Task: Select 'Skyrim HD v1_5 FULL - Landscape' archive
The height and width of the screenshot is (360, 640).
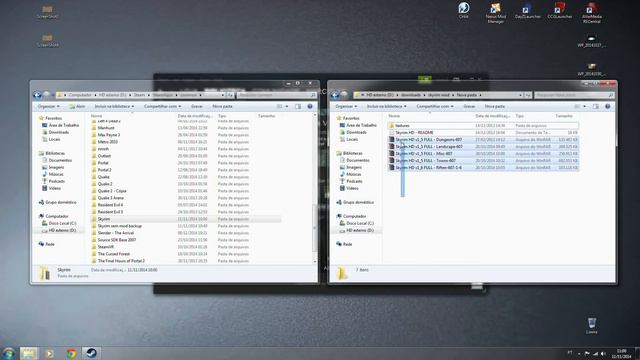Action: (483, 147)
